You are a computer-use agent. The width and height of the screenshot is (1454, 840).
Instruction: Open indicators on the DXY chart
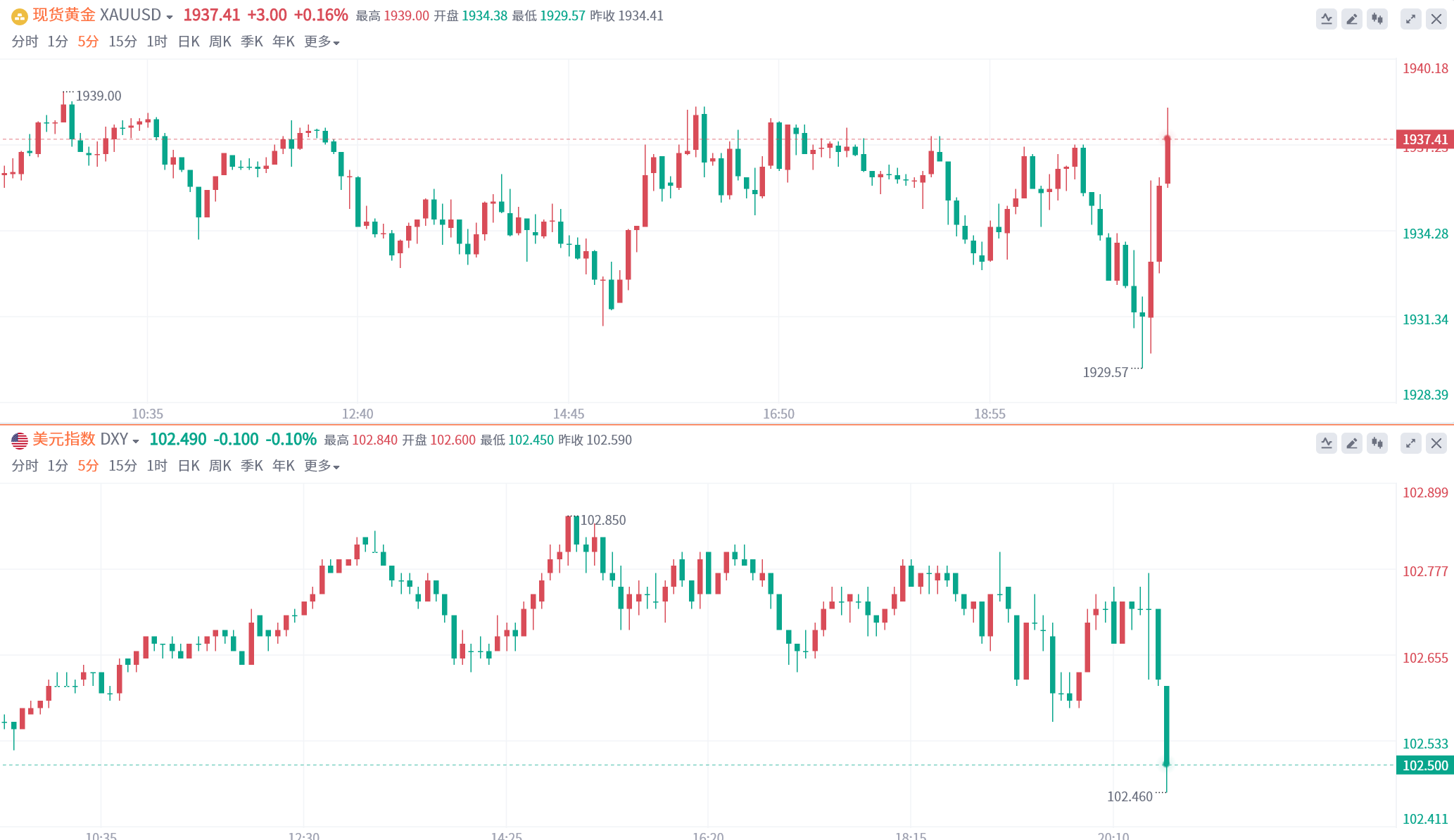1326,443
